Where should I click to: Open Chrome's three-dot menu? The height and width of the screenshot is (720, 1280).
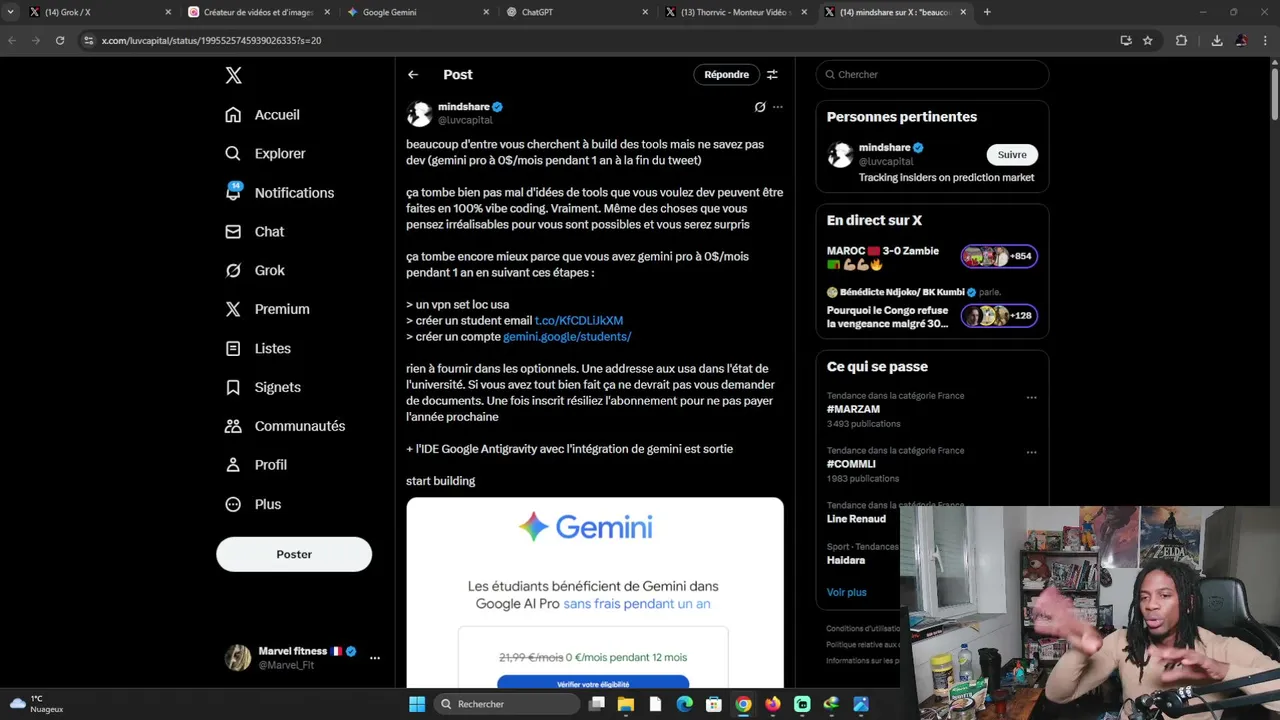coord(1266,40)
